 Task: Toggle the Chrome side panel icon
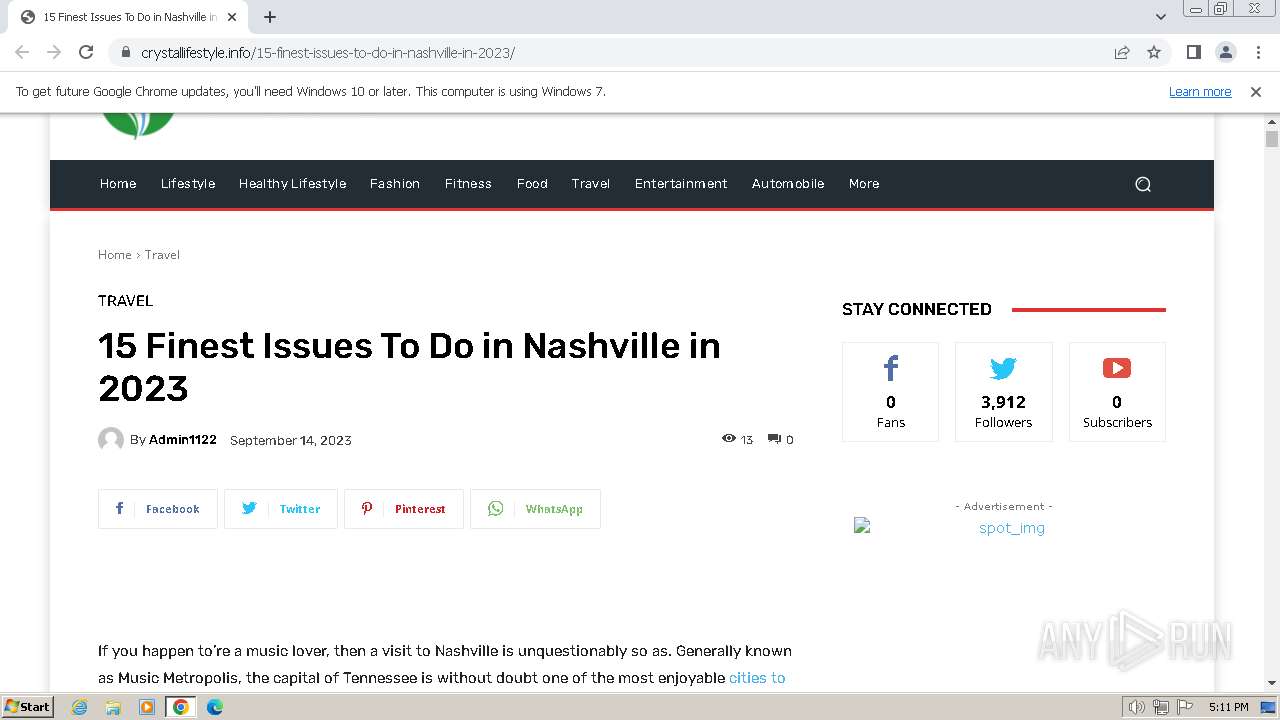pyautogui.click(x=1193, y=52)
